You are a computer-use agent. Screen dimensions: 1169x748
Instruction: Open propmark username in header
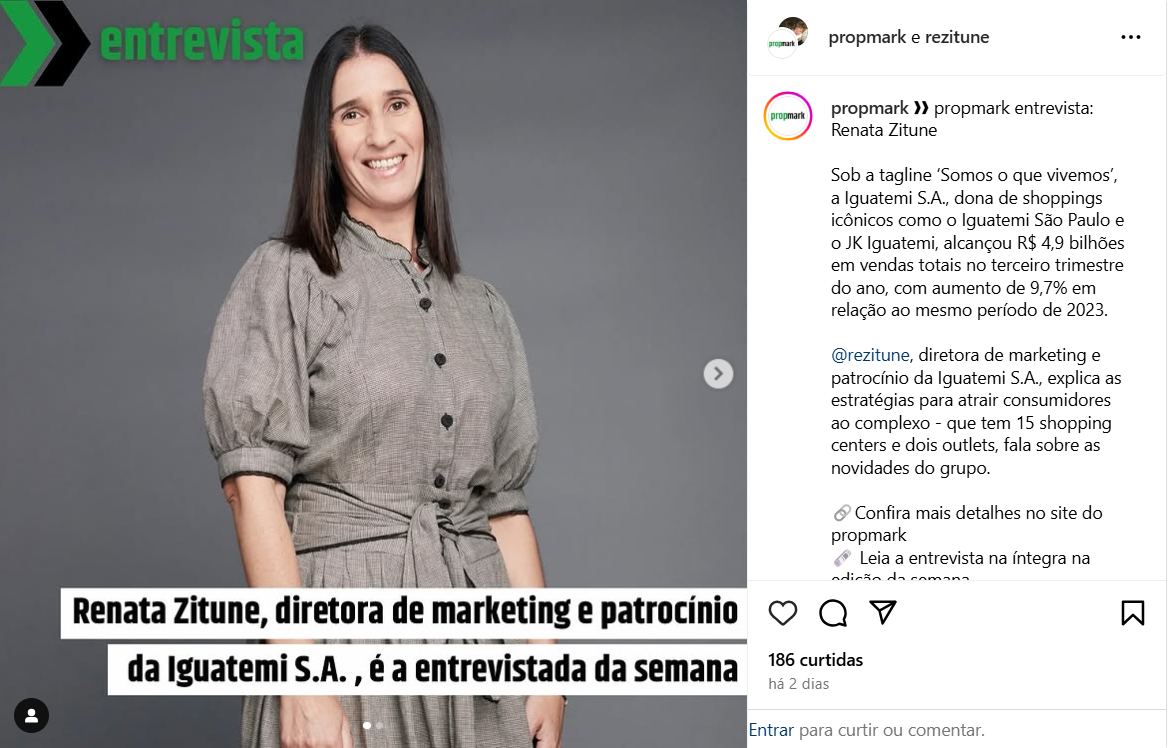pyautogui.click(x=867, y=37)
